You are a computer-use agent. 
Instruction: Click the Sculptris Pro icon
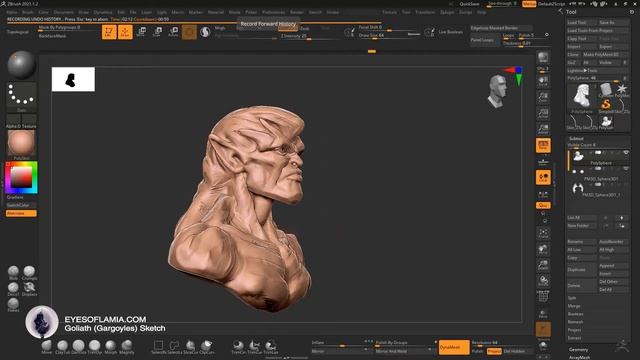[205, 32]
